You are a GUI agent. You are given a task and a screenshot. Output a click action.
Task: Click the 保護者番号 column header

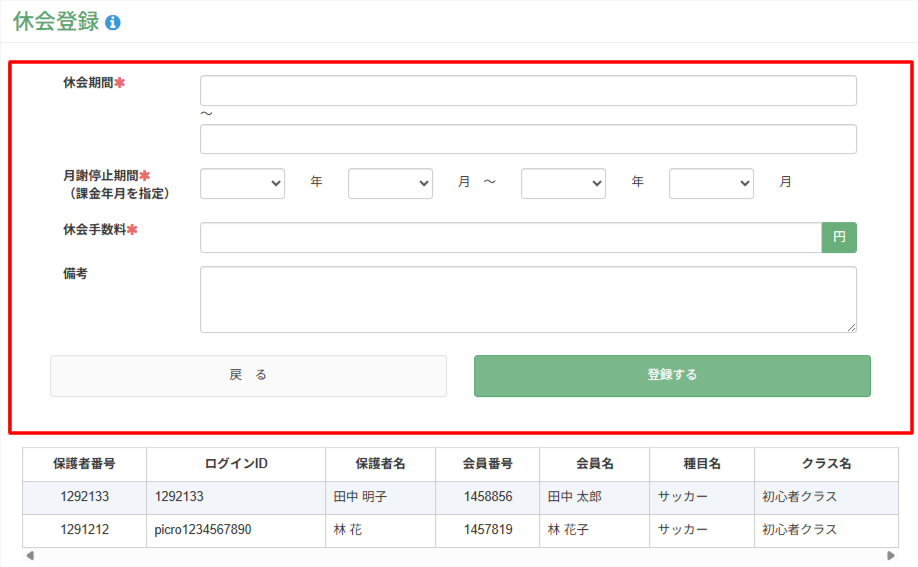point(84,464)
